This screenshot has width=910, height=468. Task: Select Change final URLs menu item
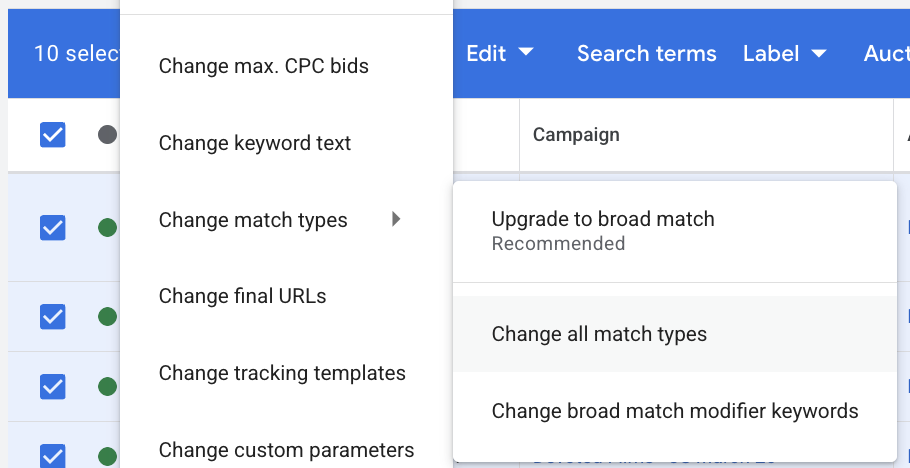(x=242, y=296)
